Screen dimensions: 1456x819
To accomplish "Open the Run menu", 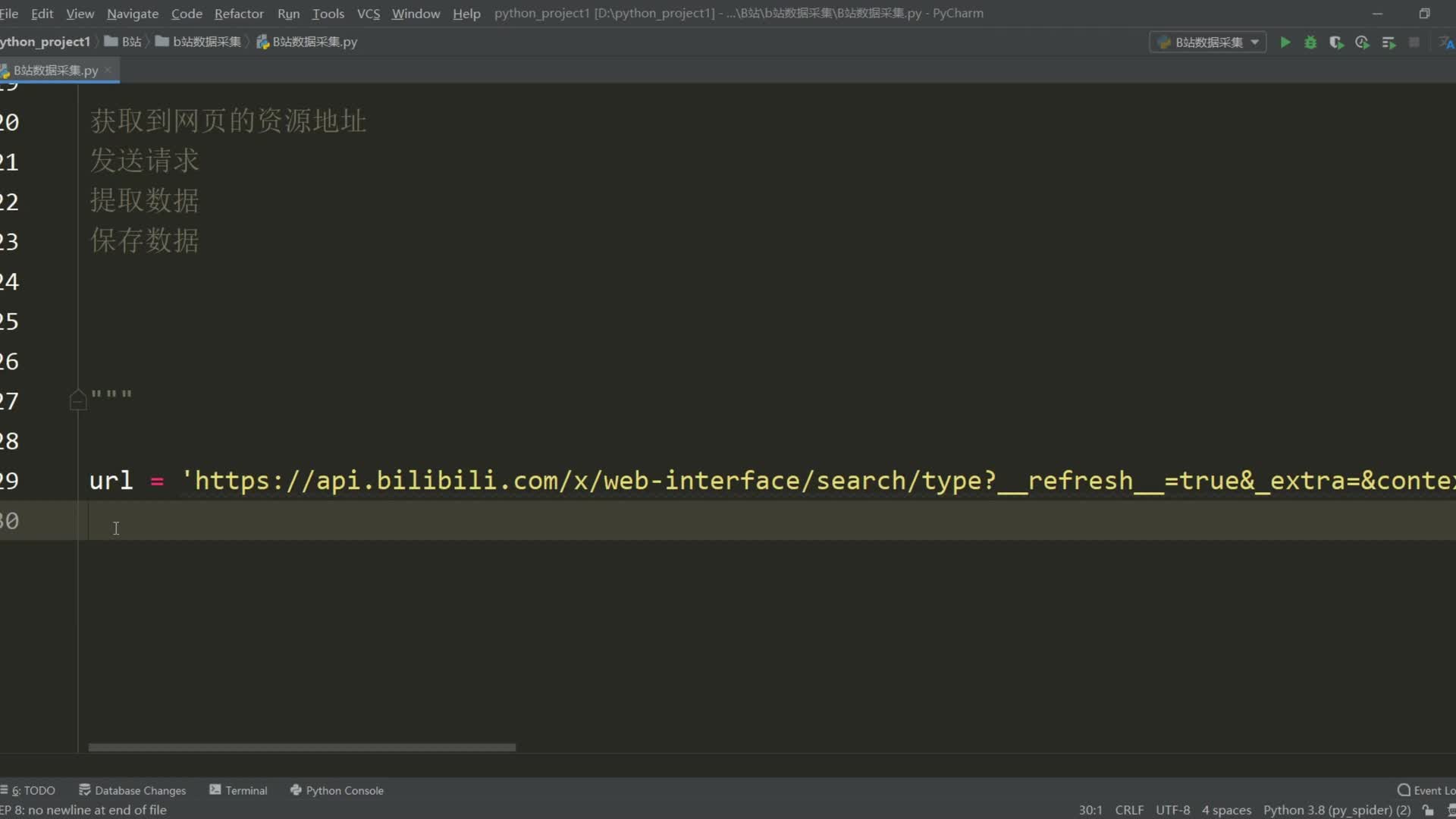I will [x=288, y=14].
